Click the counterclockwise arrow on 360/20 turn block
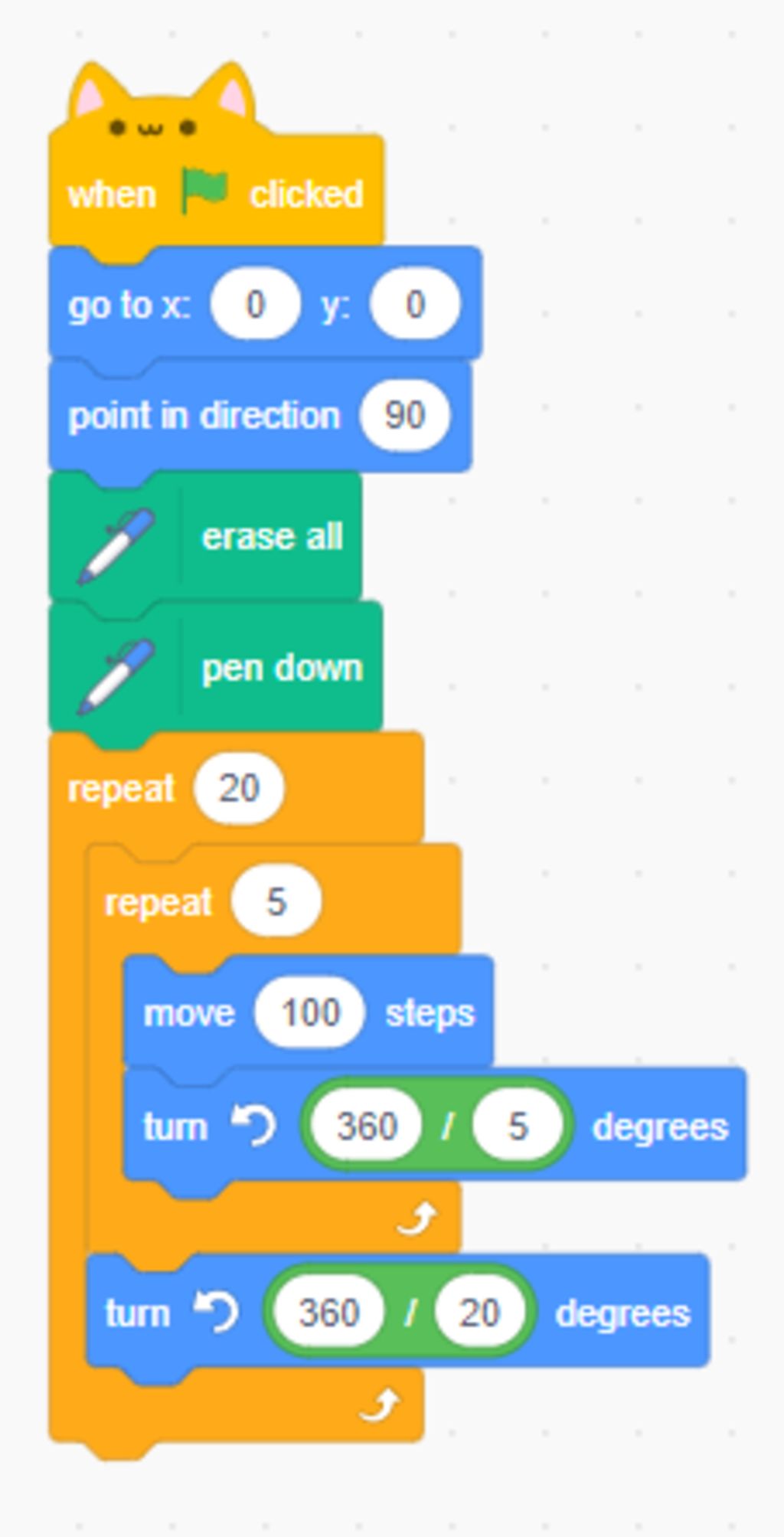This screenshot has width=784, height=1537. pos(216,1313)
